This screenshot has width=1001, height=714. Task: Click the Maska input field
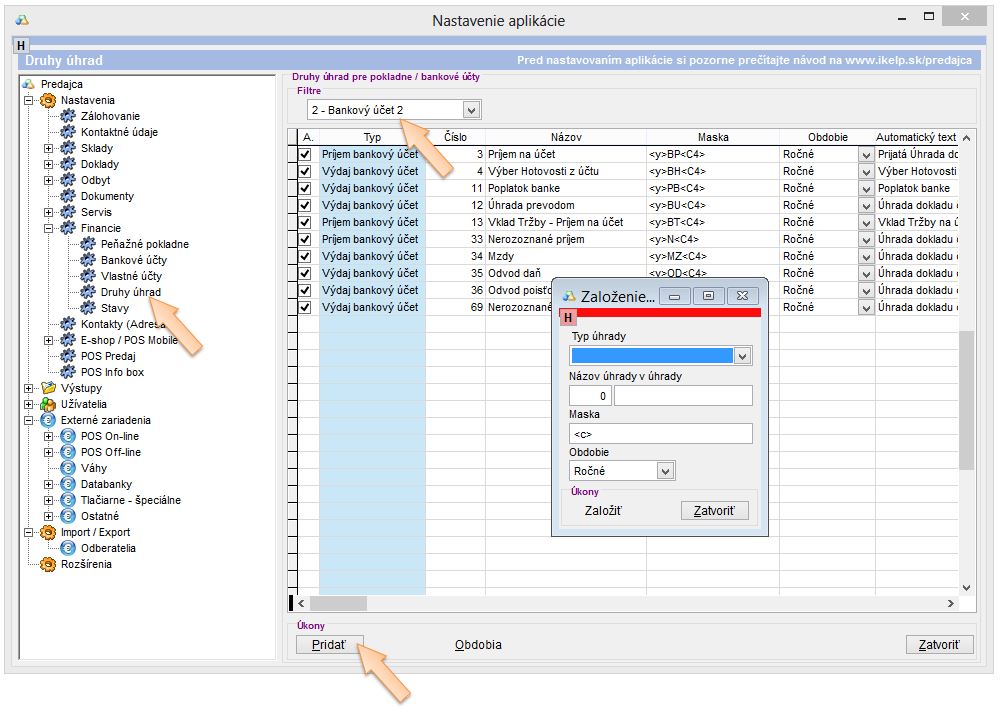click(x=660, y=433)
